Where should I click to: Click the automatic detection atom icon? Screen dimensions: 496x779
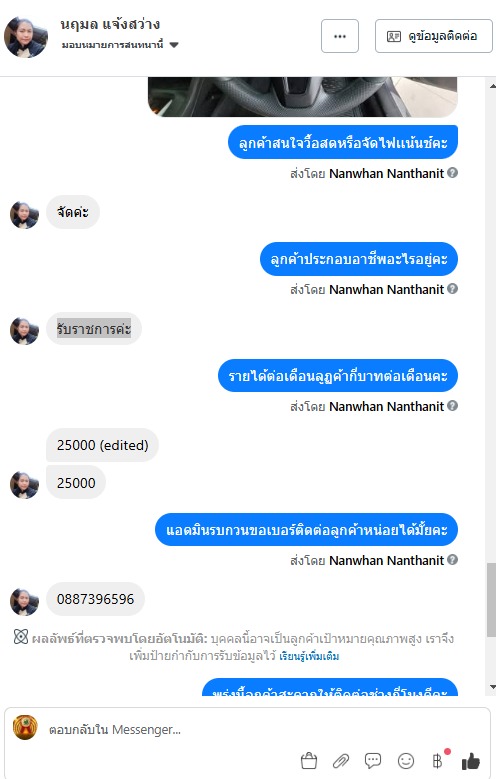coord(21,636)
